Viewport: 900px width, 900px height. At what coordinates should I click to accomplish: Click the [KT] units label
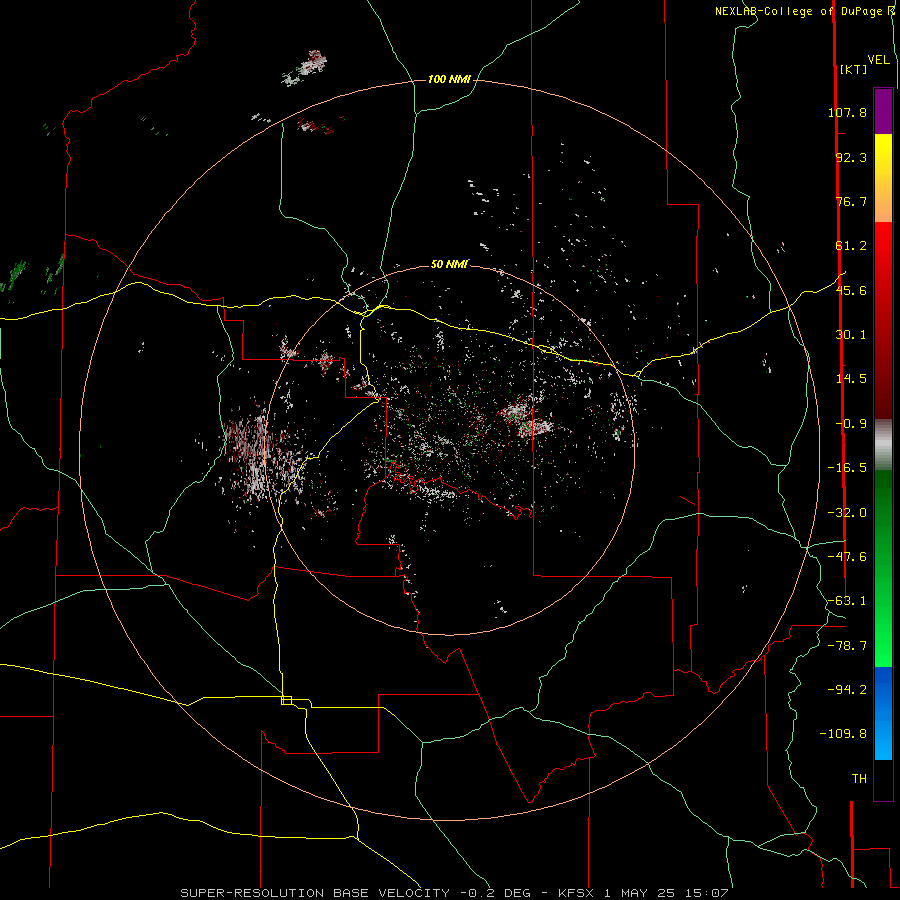[x=853, y=69]
